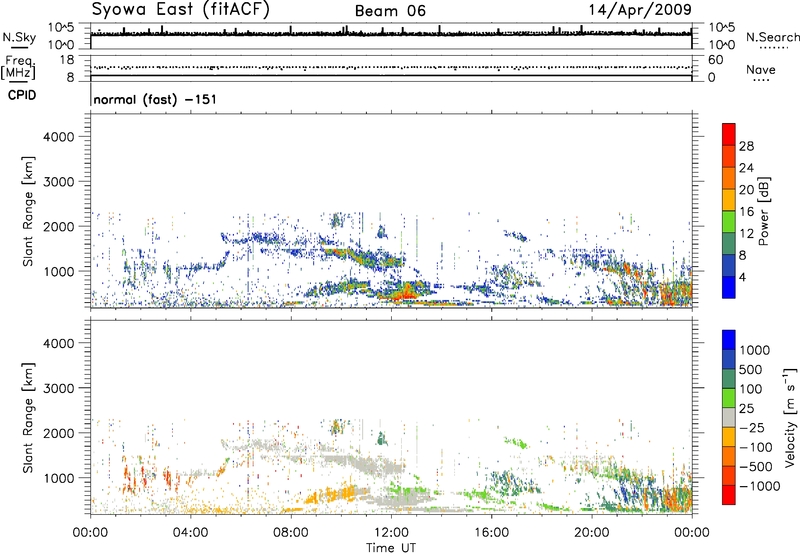800x554 pixels.
Task: Click the 'Slant Range [km]' label of velocity panel
Action: coord(28,417)
